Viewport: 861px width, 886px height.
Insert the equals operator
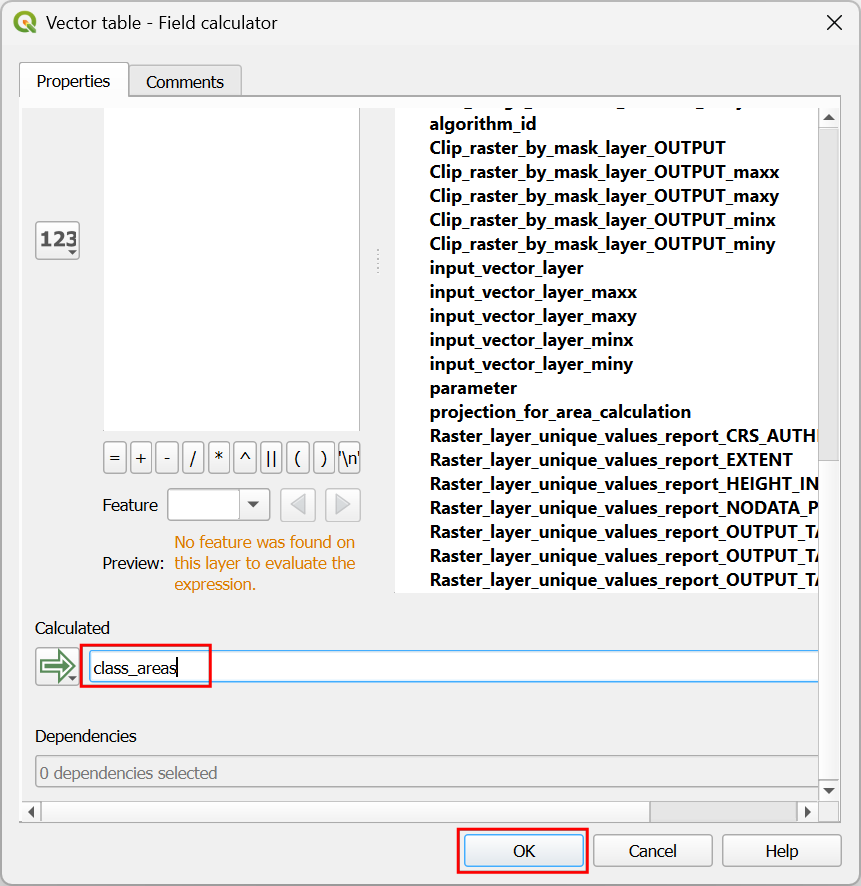point(115,459)
